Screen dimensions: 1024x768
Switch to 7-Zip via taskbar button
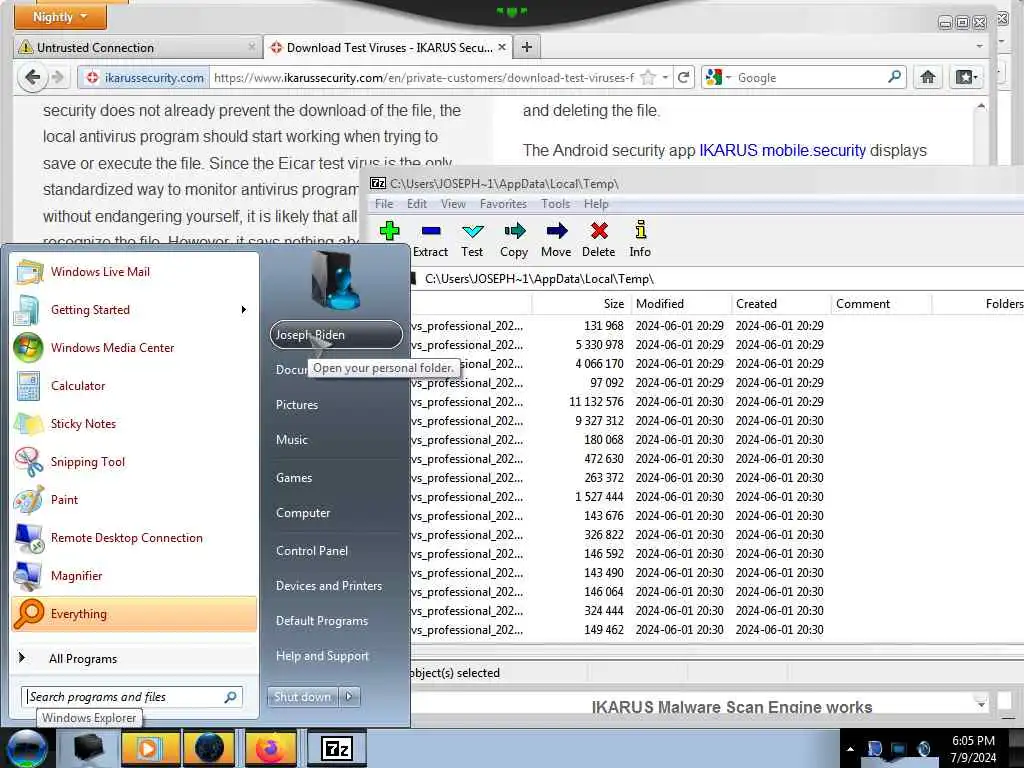coord(337,748)
